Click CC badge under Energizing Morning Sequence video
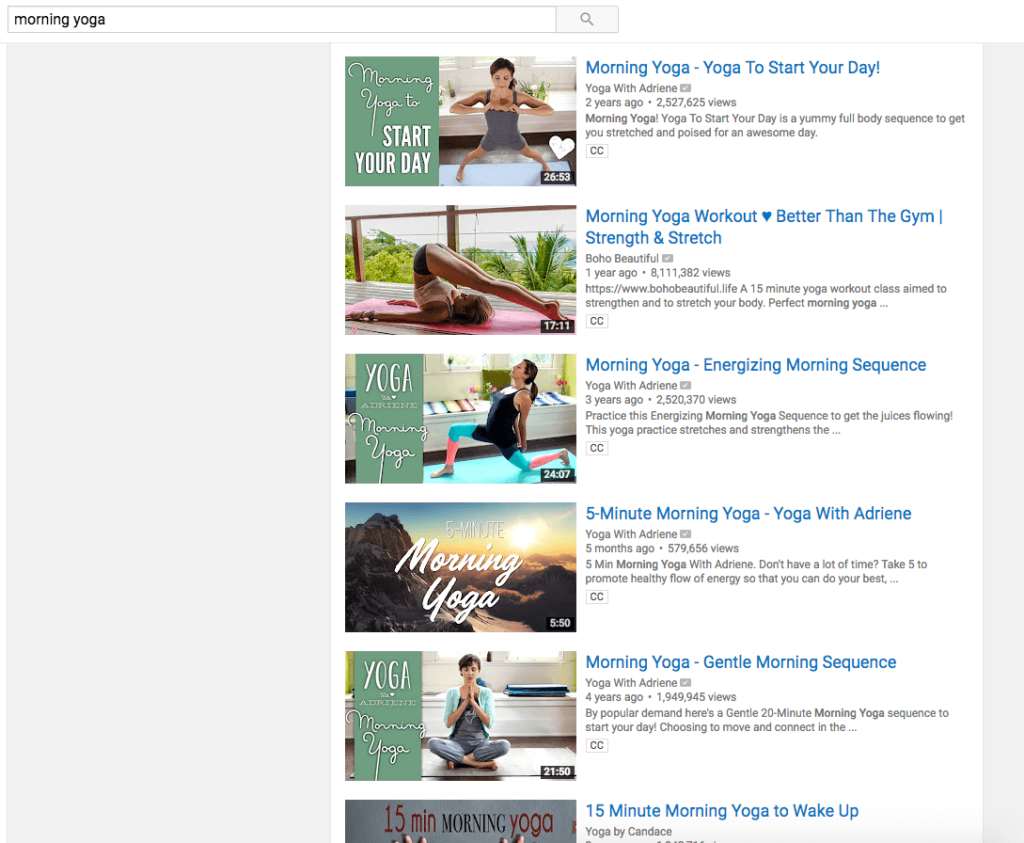The height and width of the screenshot is (843, 1024). pos(597,448)
